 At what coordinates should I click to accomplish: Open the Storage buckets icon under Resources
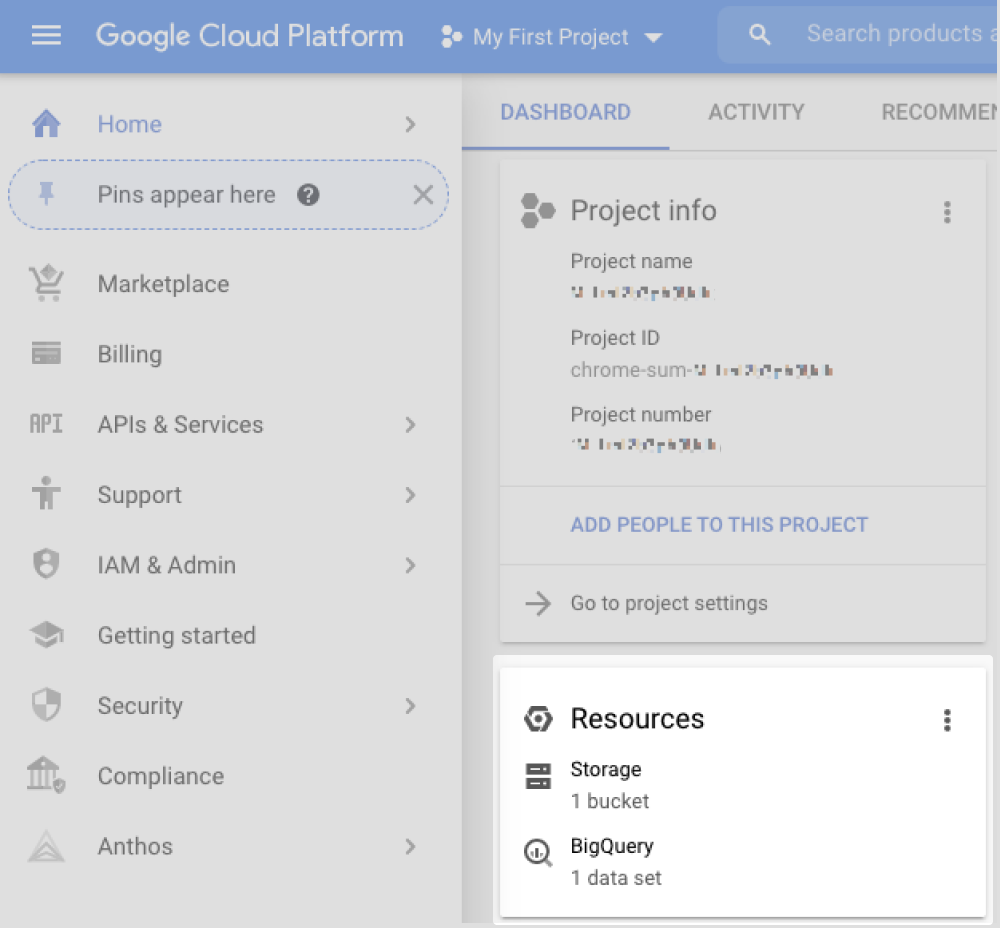point(538,775)
